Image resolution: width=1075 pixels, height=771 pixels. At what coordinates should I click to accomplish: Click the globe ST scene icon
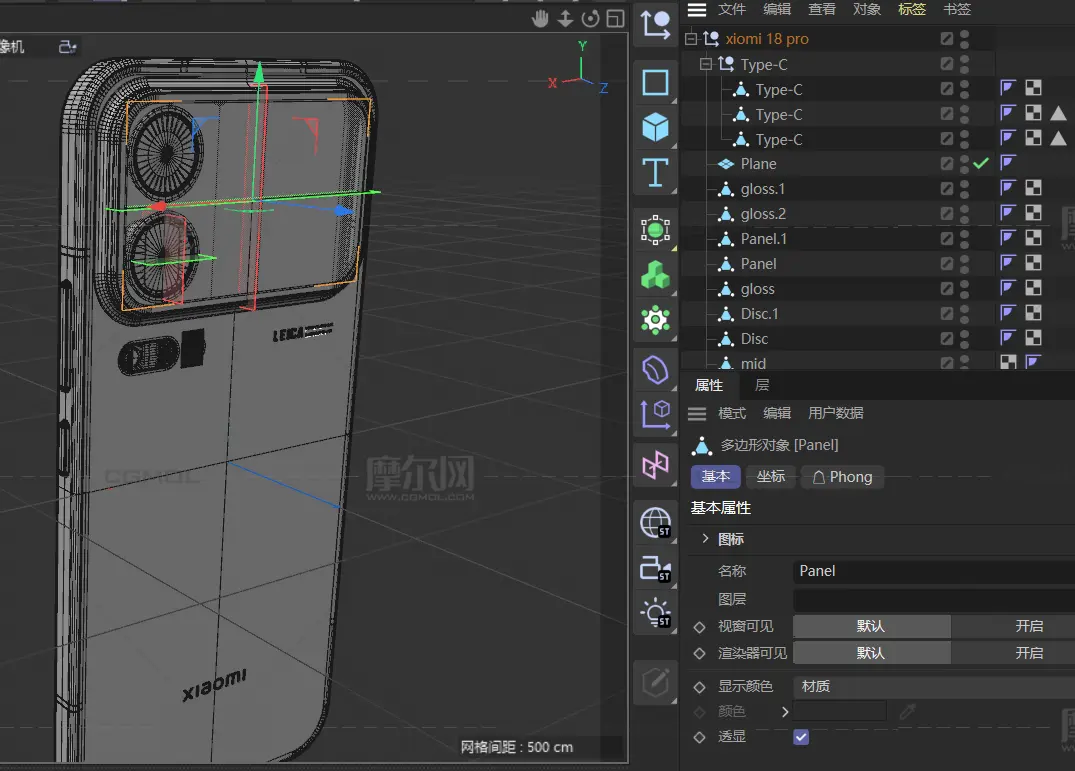655,523
